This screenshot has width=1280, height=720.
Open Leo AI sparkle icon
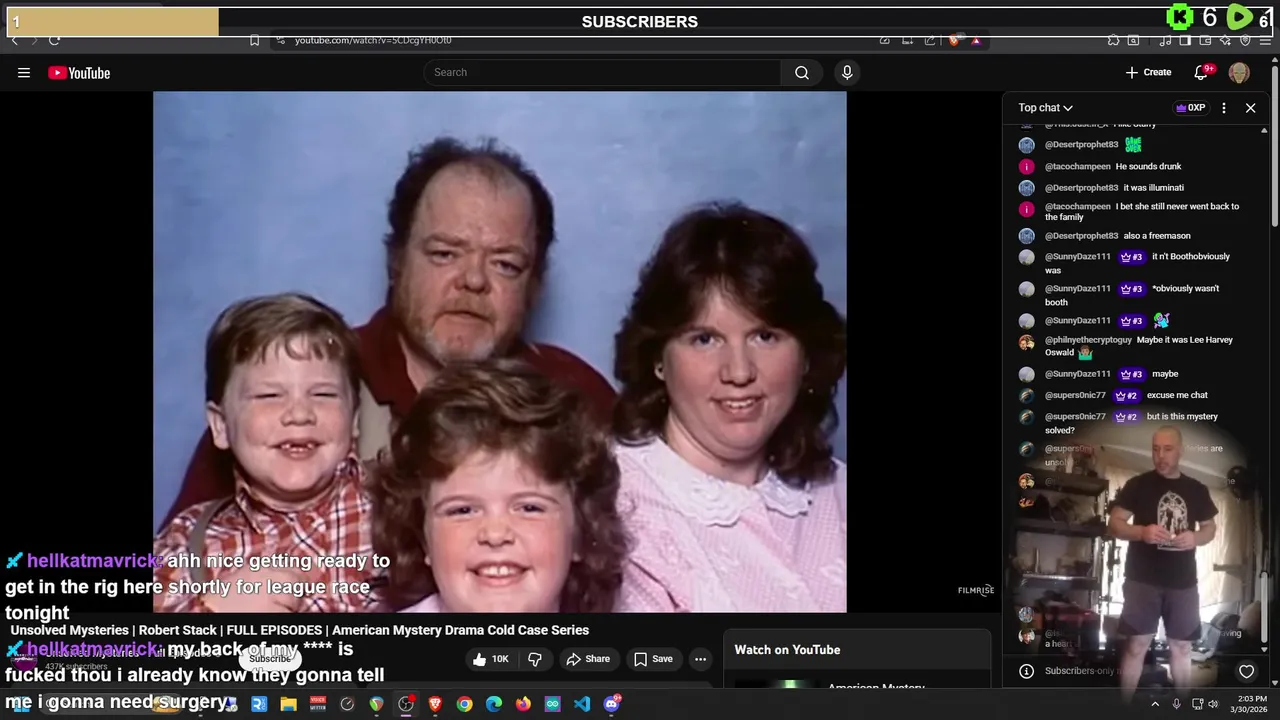click(x=1225, y=40)
